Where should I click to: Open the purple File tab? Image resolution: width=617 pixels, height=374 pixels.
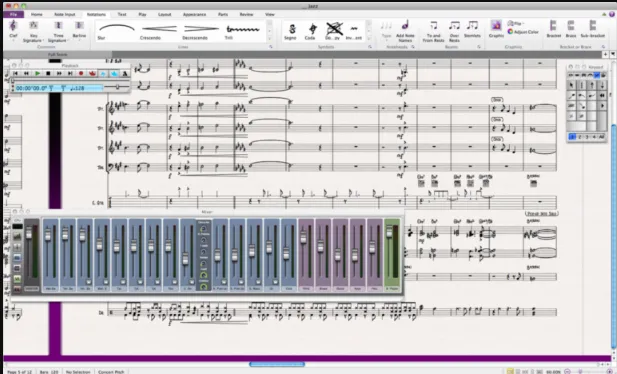pyautogui.click(x=13, y=14)
